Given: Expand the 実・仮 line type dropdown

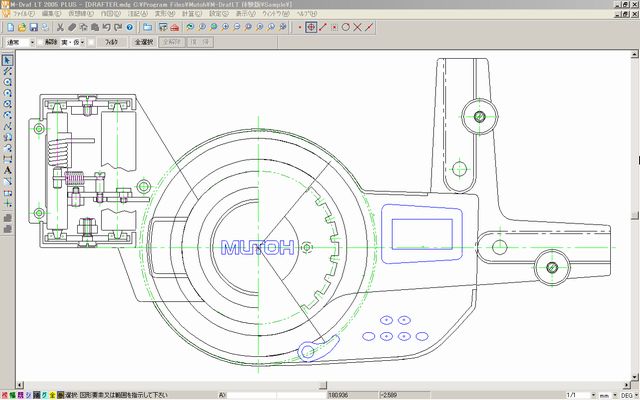Looking at the screenshot, I should [x=82, y=42].
